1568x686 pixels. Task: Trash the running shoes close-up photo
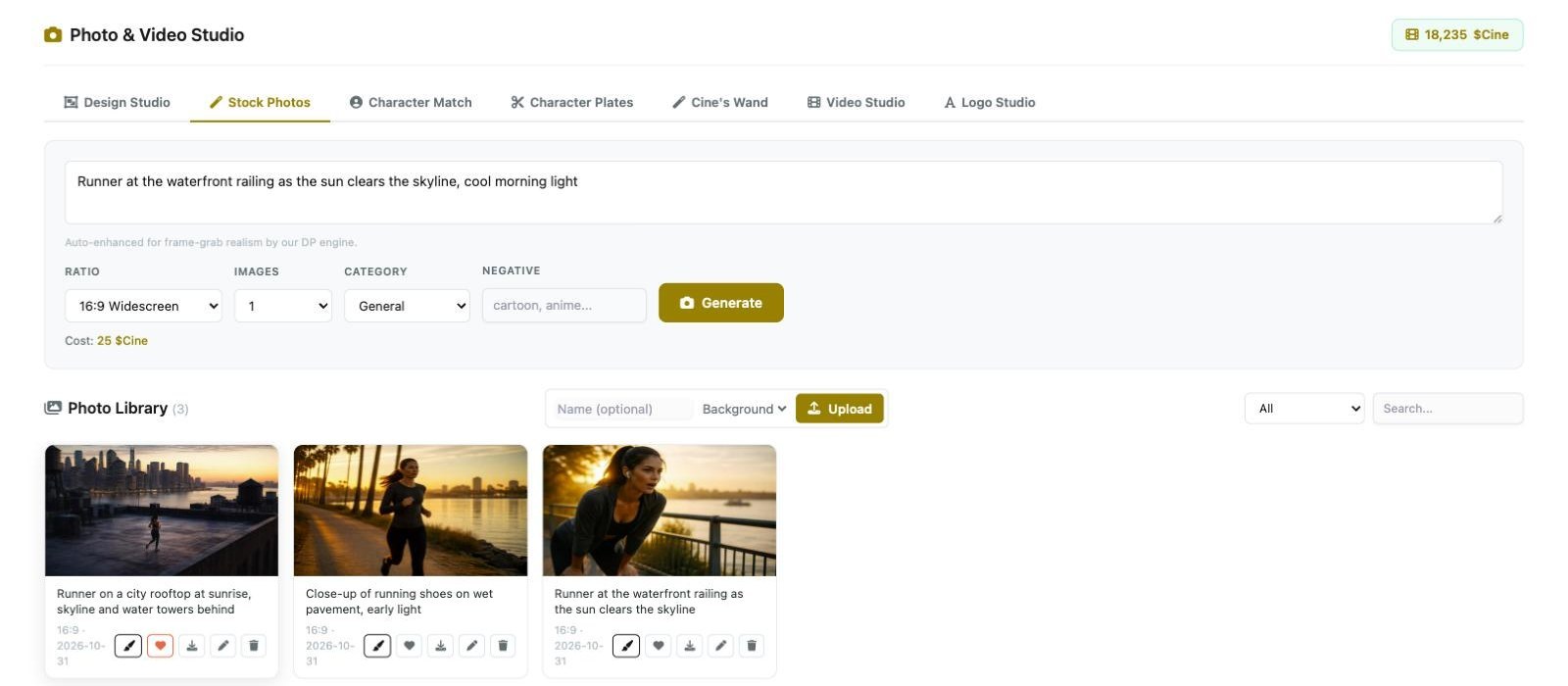(503, 646)
